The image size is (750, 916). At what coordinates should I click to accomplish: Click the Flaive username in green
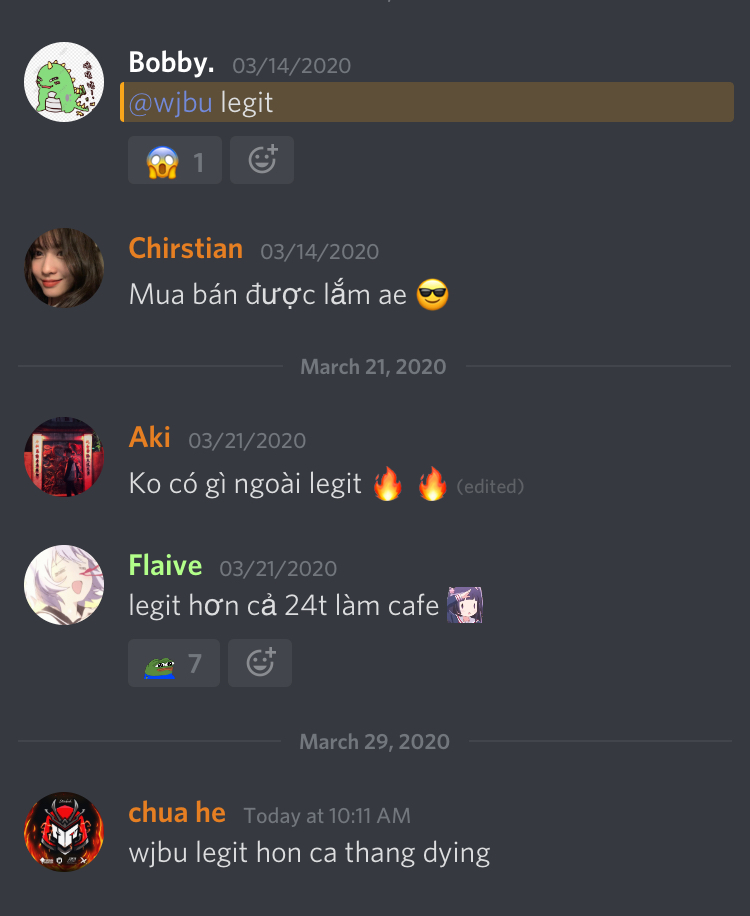click(x=165, y=565)
